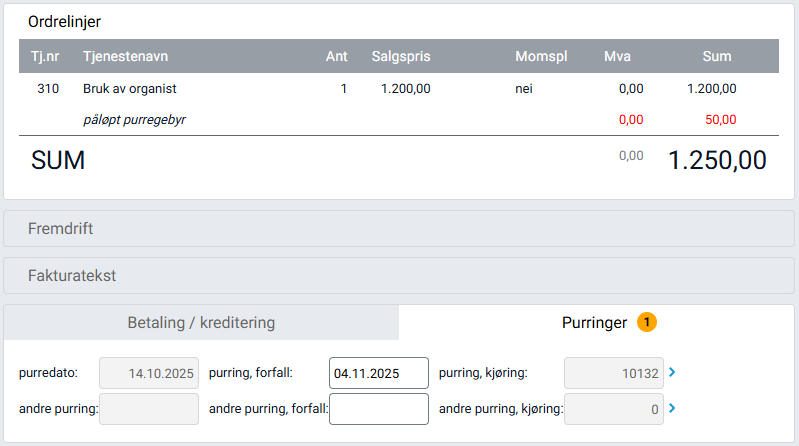
Task: Click the Tj.nr column header
Action: pos(47,56)
